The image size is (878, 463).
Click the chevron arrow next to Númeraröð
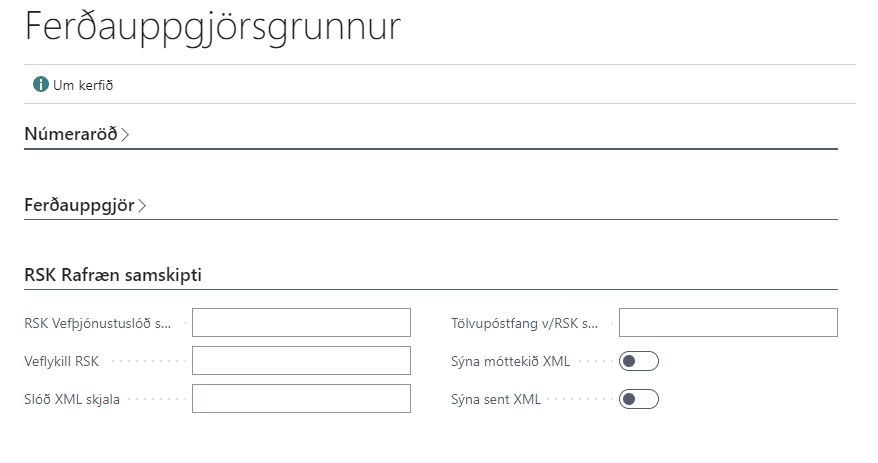point(125,134)
